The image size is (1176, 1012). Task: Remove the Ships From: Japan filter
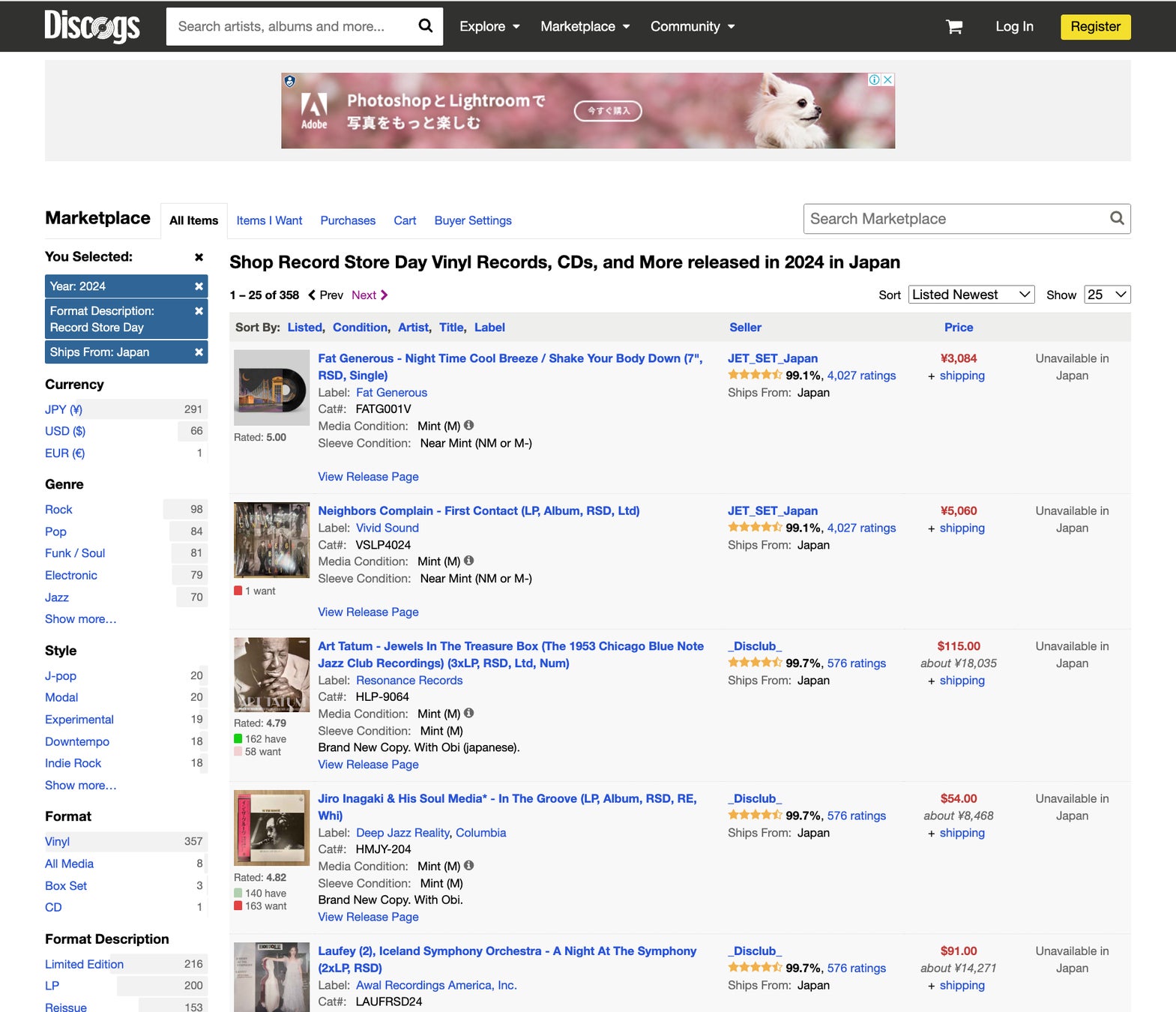199,352
